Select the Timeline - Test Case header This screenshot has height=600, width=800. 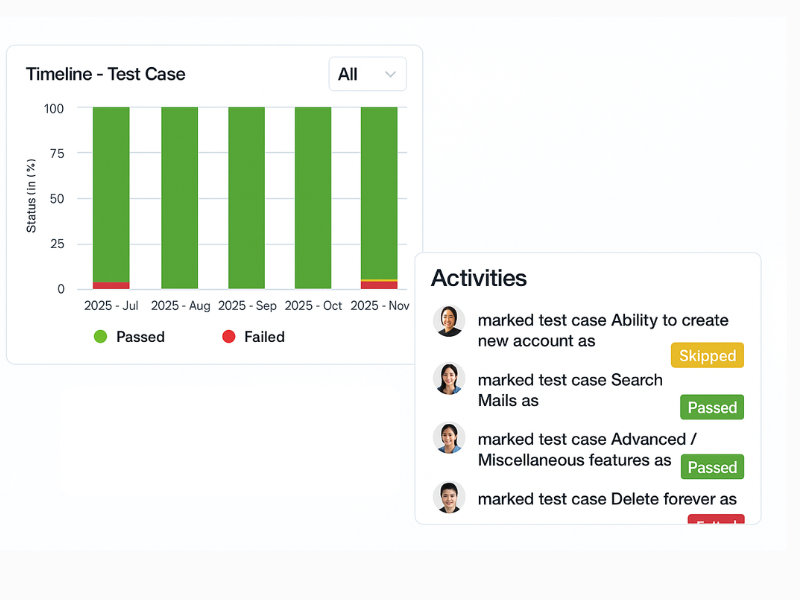105,74
